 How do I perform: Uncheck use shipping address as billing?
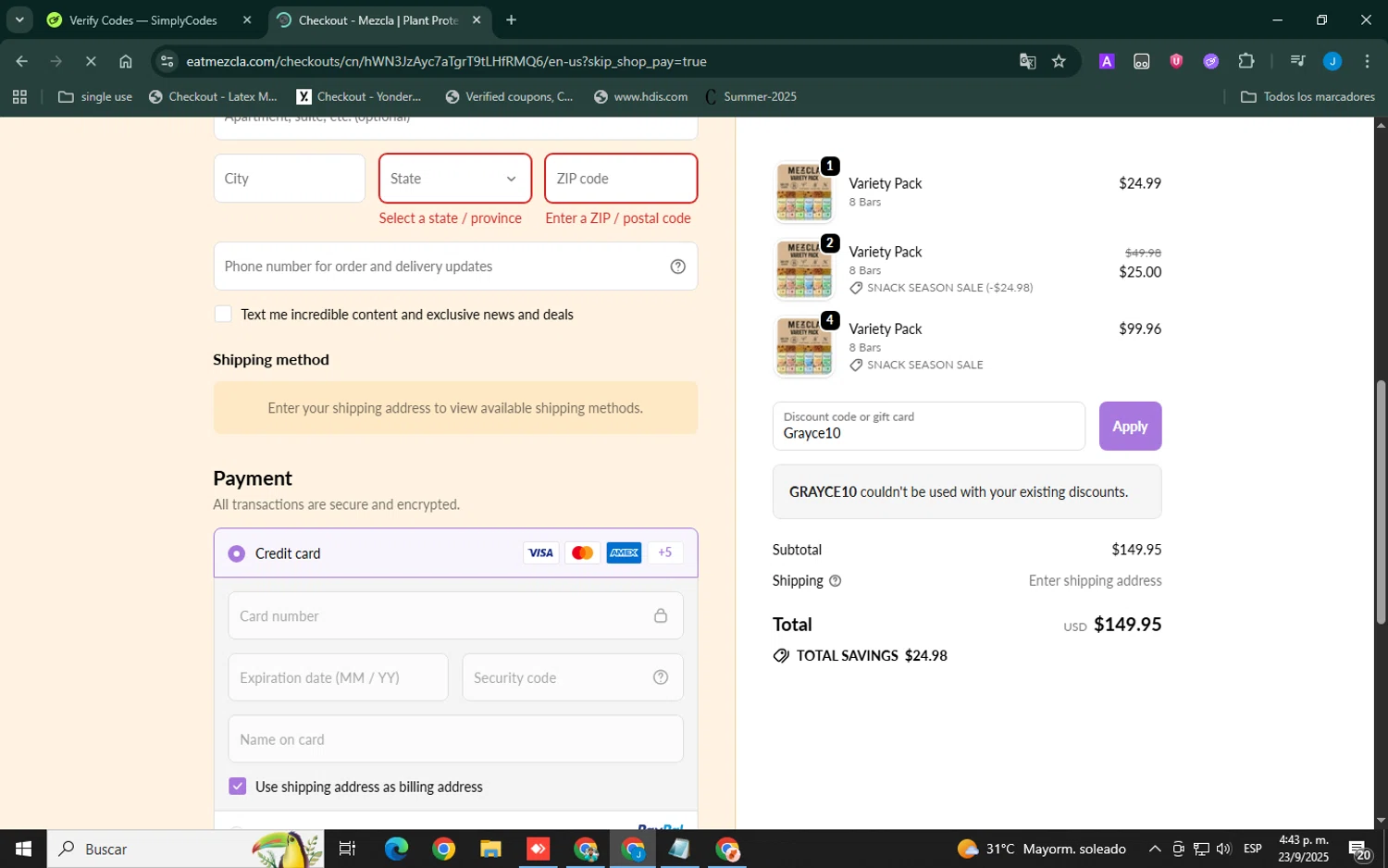coord(238,787)
